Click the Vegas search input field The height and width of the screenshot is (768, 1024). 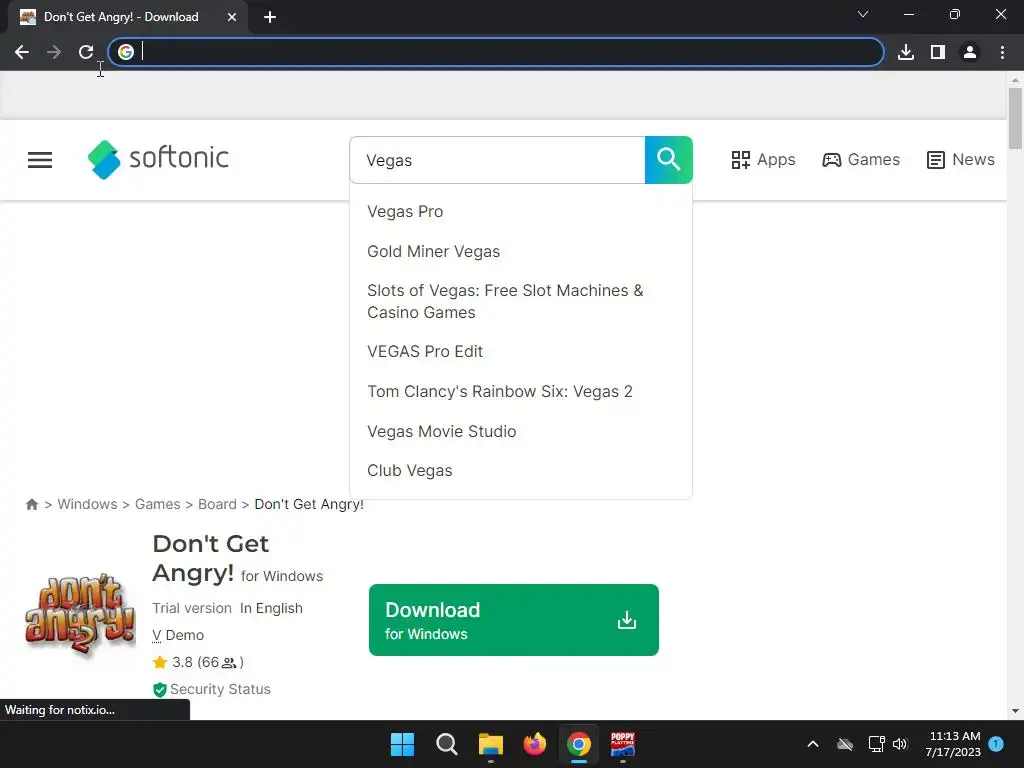point(497,160)
